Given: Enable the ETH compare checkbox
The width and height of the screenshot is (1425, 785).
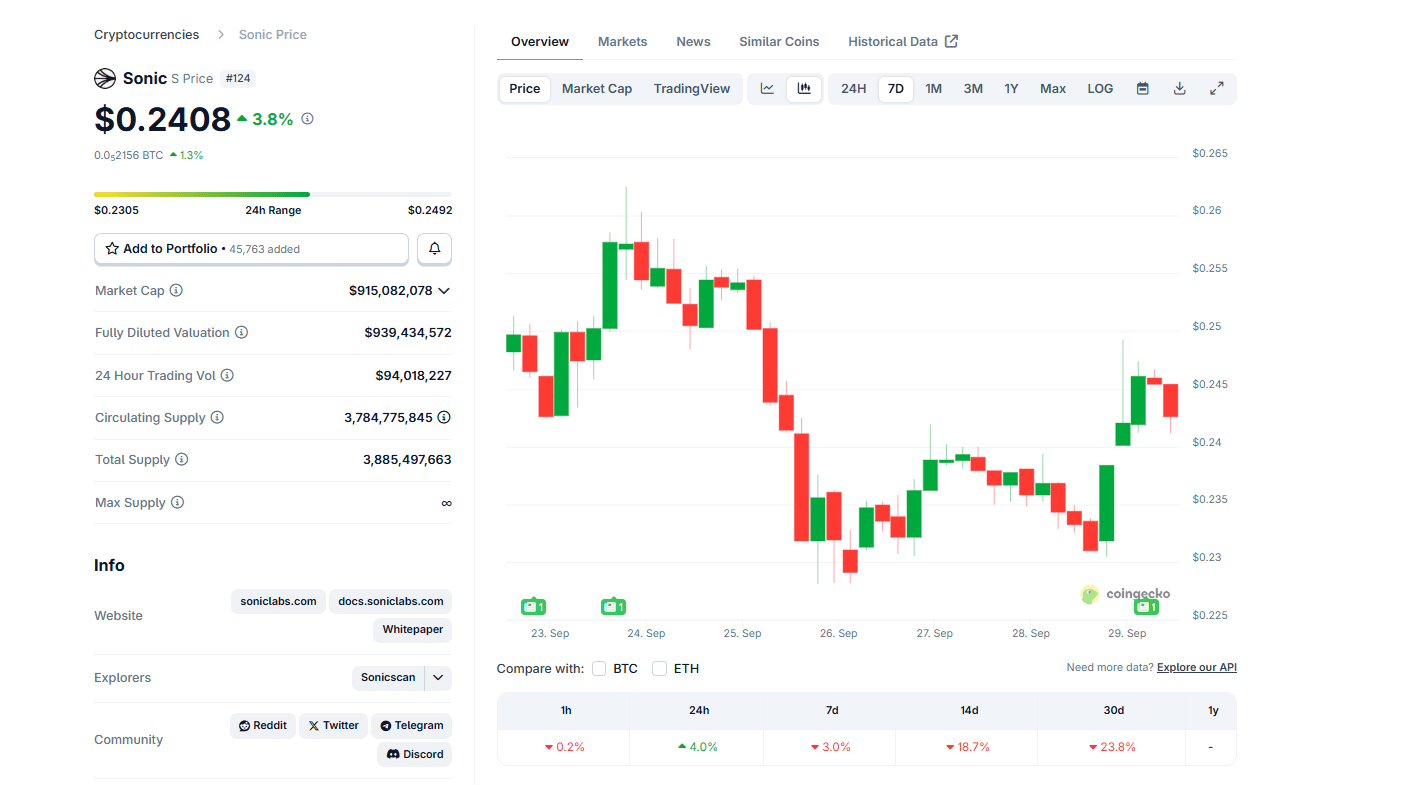Looking at the screenshot, I should pyautogui.click(x=659, y=668).
